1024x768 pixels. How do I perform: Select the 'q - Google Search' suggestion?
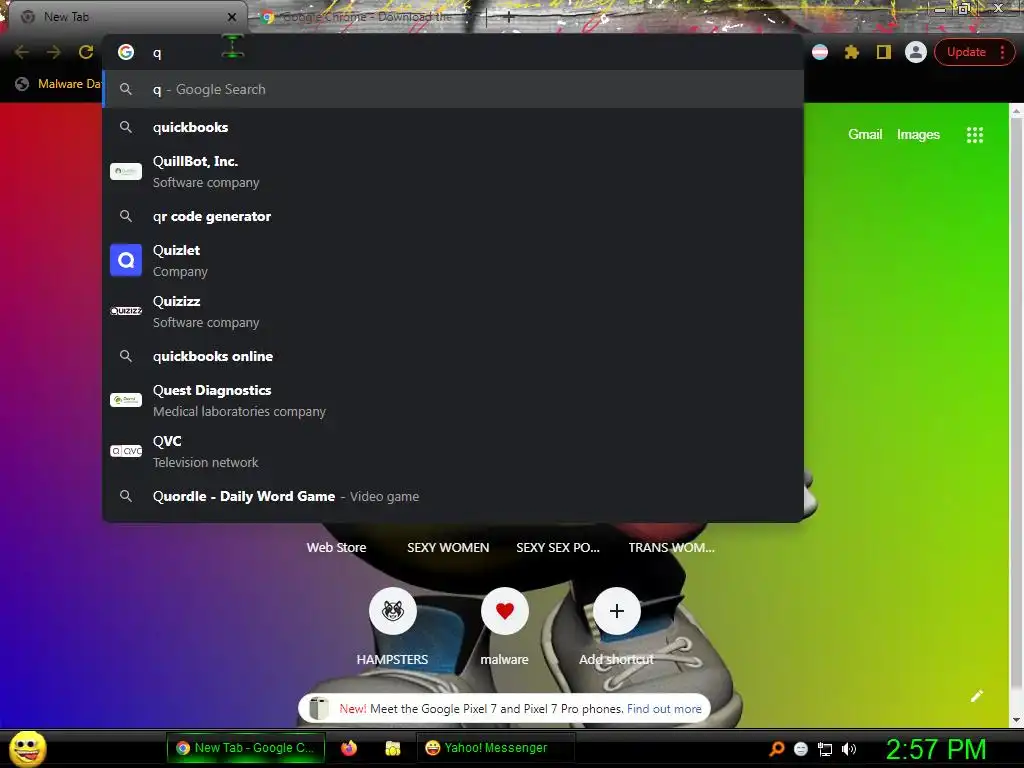(453, 89)
